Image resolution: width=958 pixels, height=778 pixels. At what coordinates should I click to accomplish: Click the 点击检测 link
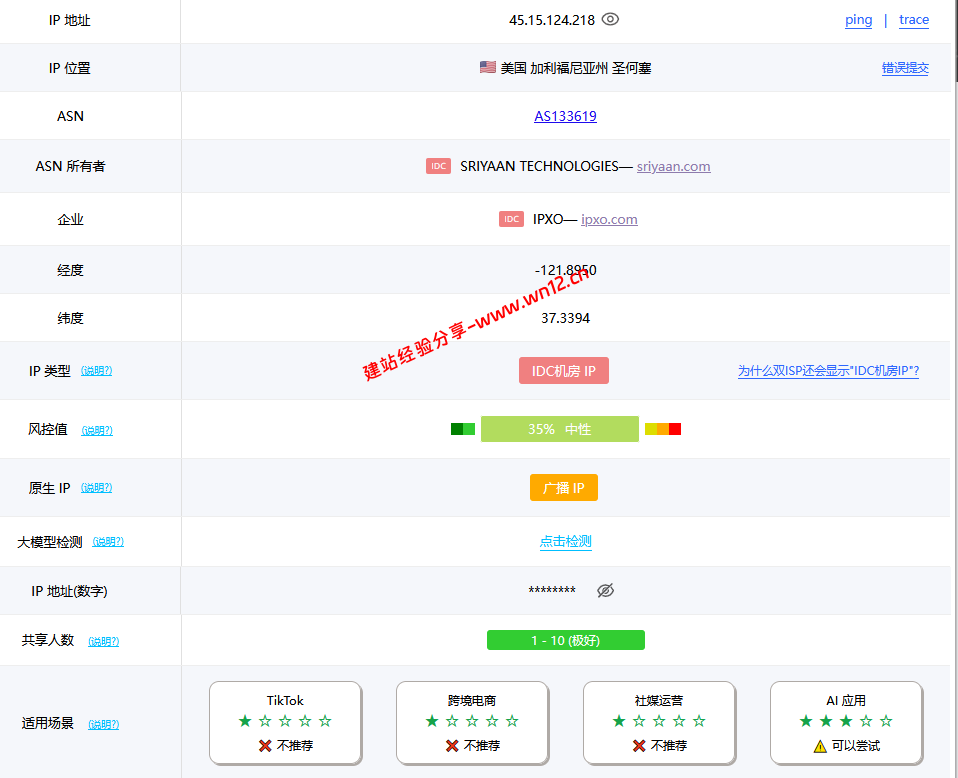(x=566, y=541)
